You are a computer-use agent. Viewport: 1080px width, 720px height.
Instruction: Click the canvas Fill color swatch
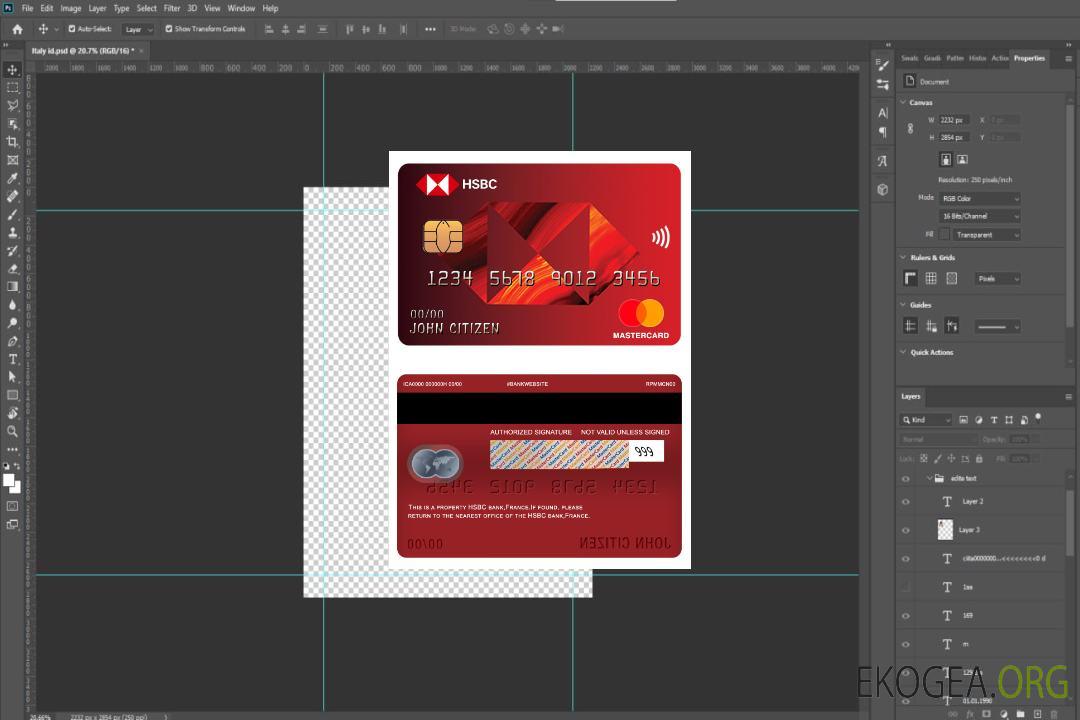[x=945, y=235]
